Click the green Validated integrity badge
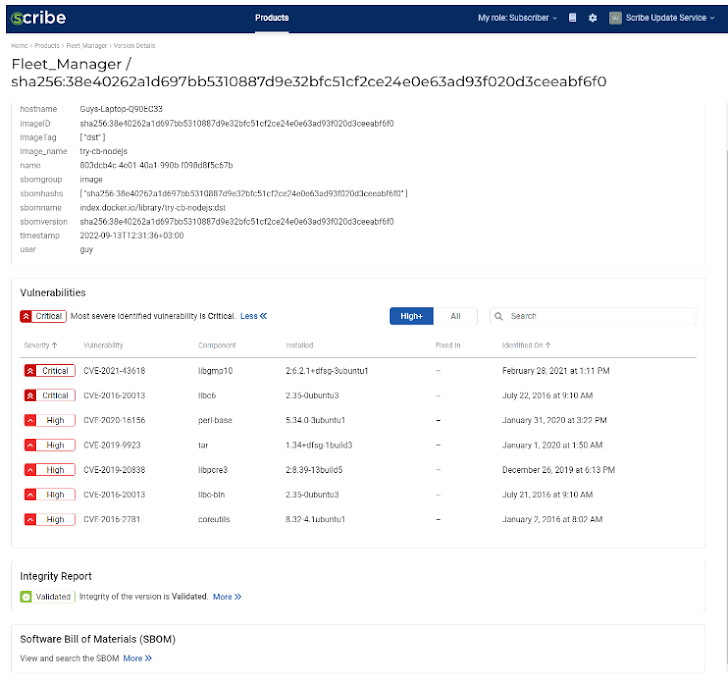 point(46,597)
